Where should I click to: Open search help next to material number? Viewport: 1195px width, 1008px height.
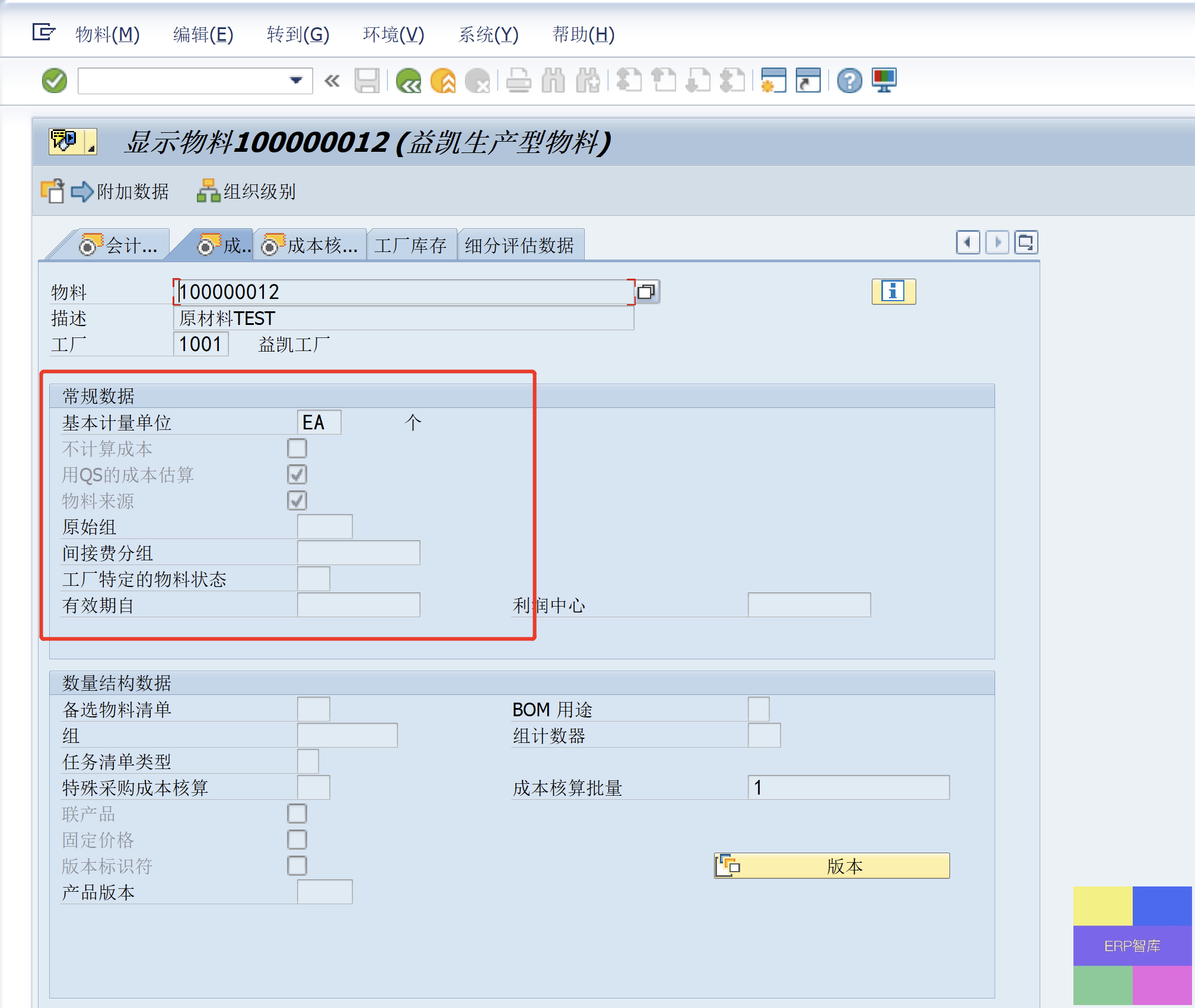point(647,292)
